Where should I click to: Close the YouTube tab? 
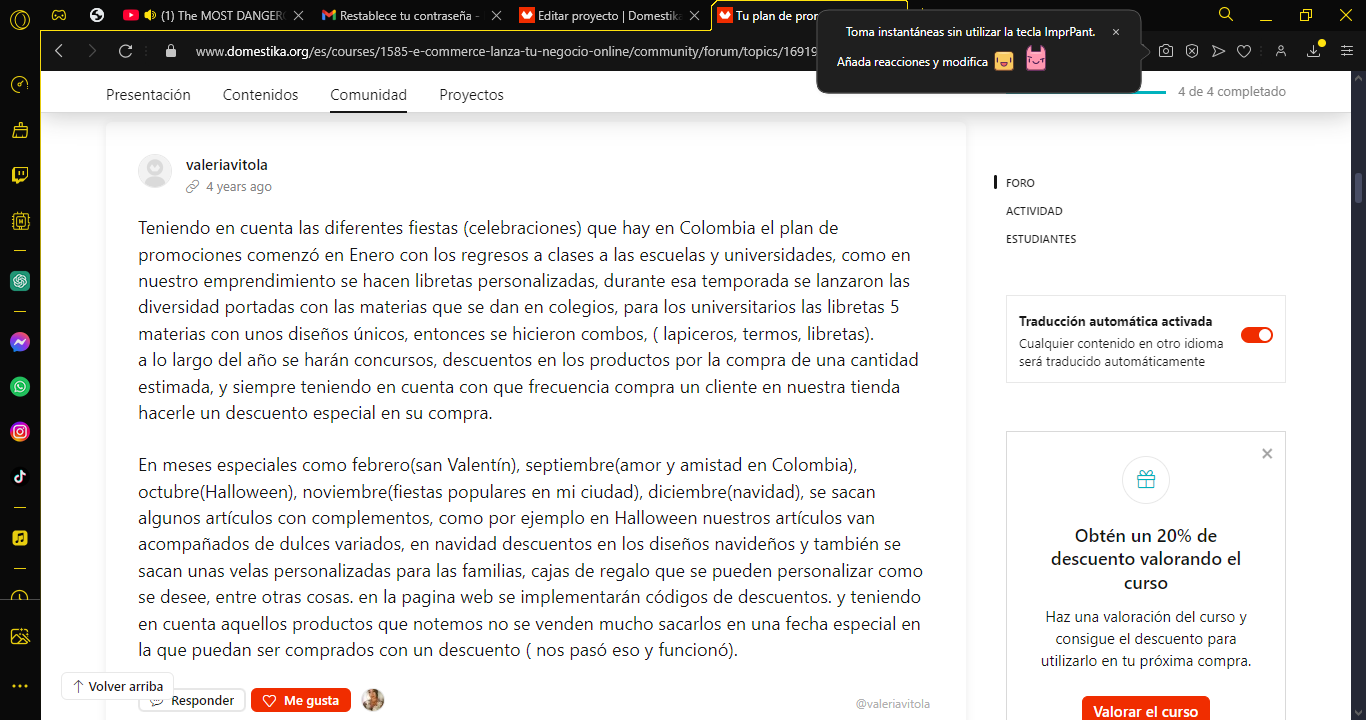point(298,15)
